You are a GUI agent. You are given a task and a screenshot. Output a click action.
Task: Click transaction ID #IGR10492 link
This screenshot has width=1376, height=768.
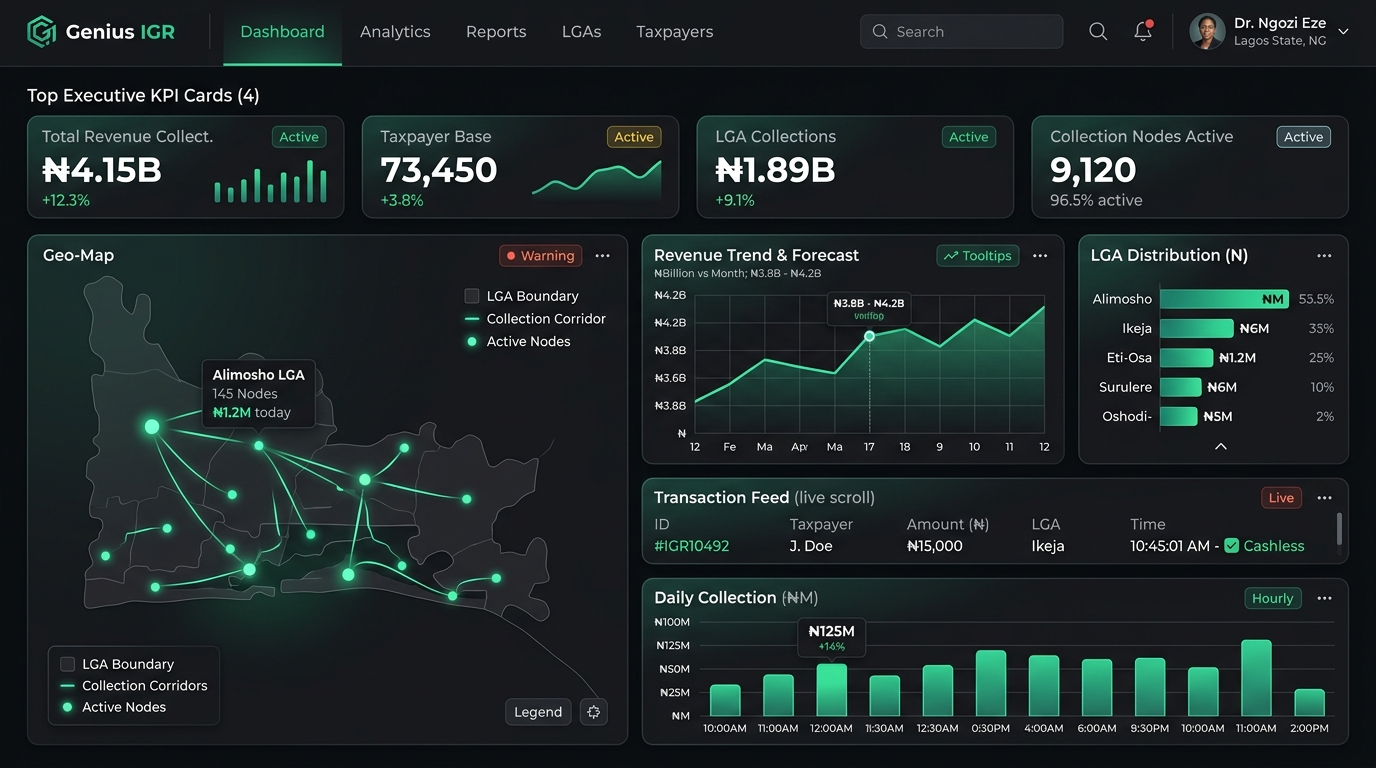[692, 546]
